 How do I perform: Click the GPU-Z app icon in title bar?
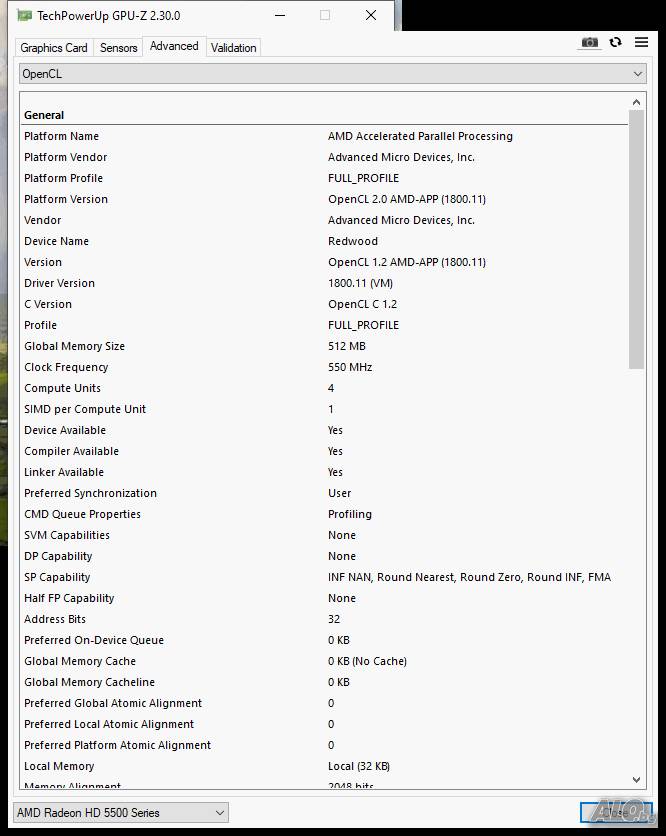click(x=25, y=15)
